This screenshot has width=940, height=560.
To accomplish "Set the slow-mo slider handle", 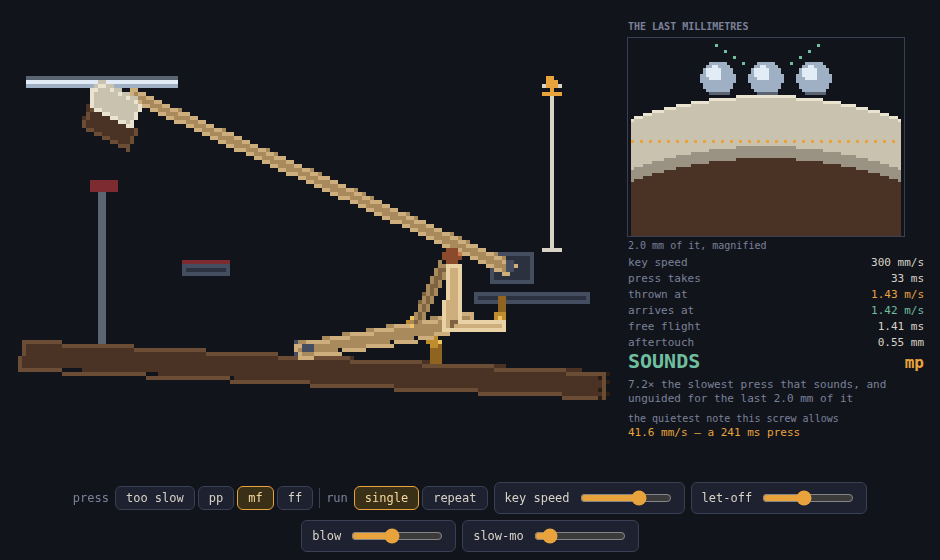I will click(550, 535).
